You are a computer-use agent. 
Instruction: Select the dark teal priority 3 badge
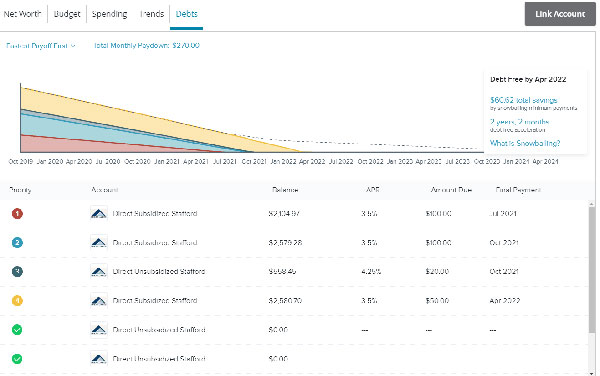(x=17, y=272)
